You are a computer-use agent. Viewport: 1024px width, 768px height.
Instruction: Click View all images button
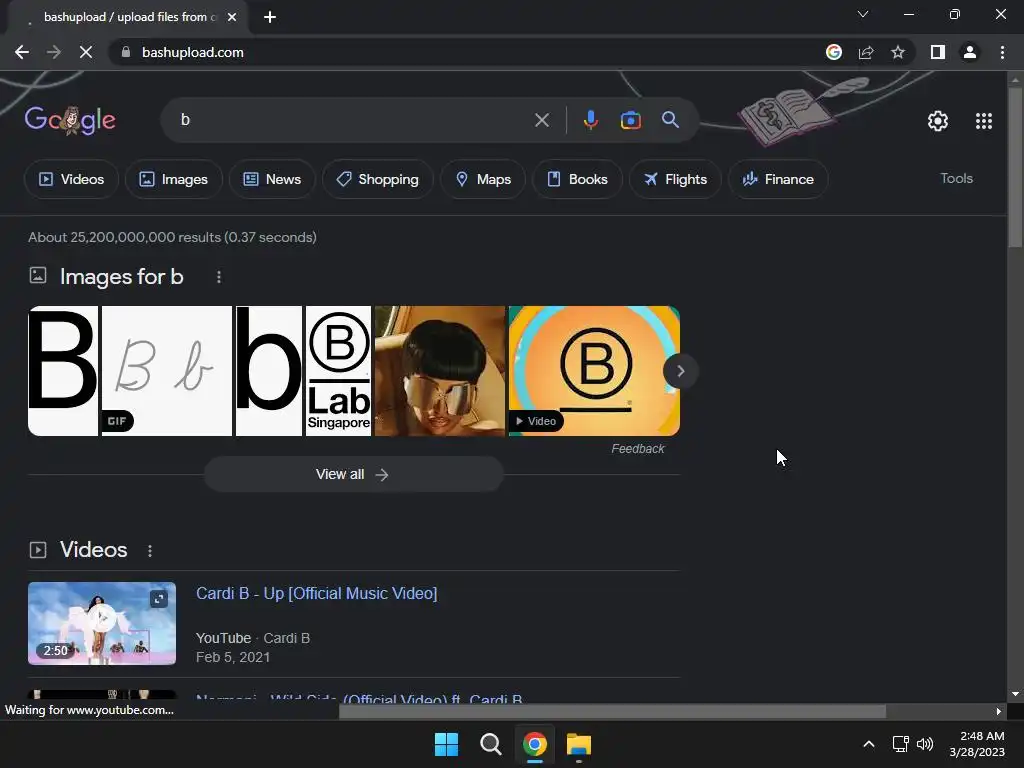tap(353, 474)
